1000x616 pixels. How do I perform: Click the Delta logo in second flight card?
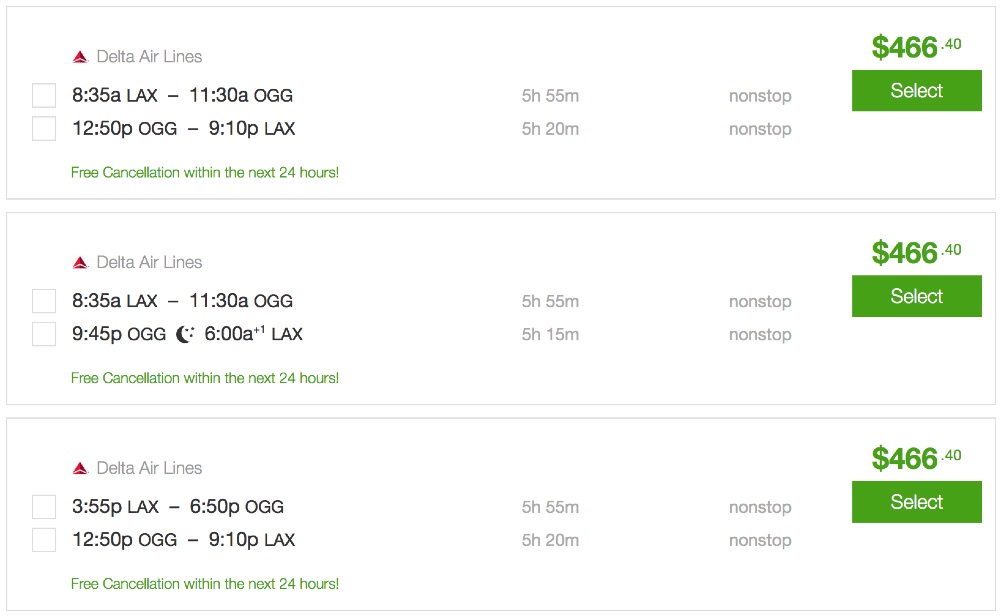click(80, 263)
